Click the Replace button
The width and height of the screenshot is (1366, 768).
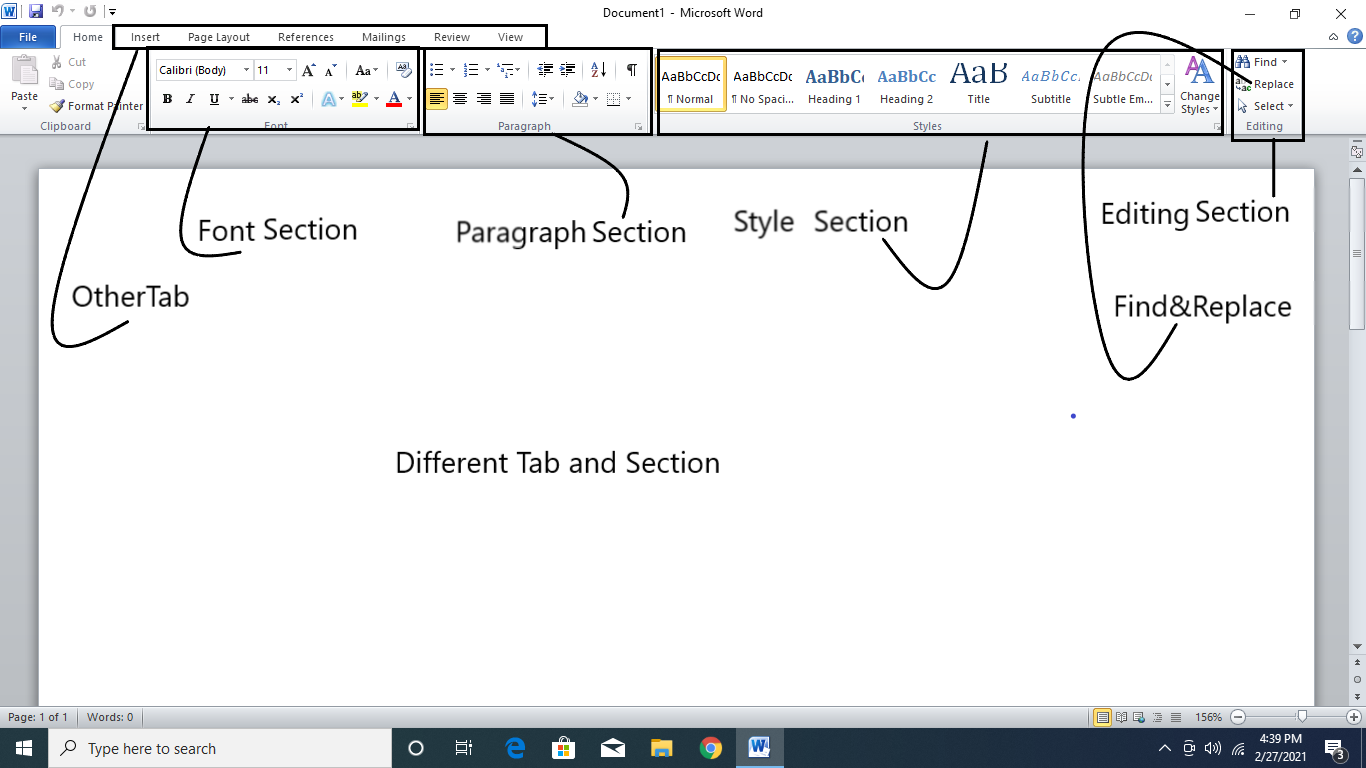pyautogui.click(x=1266, y=84)
